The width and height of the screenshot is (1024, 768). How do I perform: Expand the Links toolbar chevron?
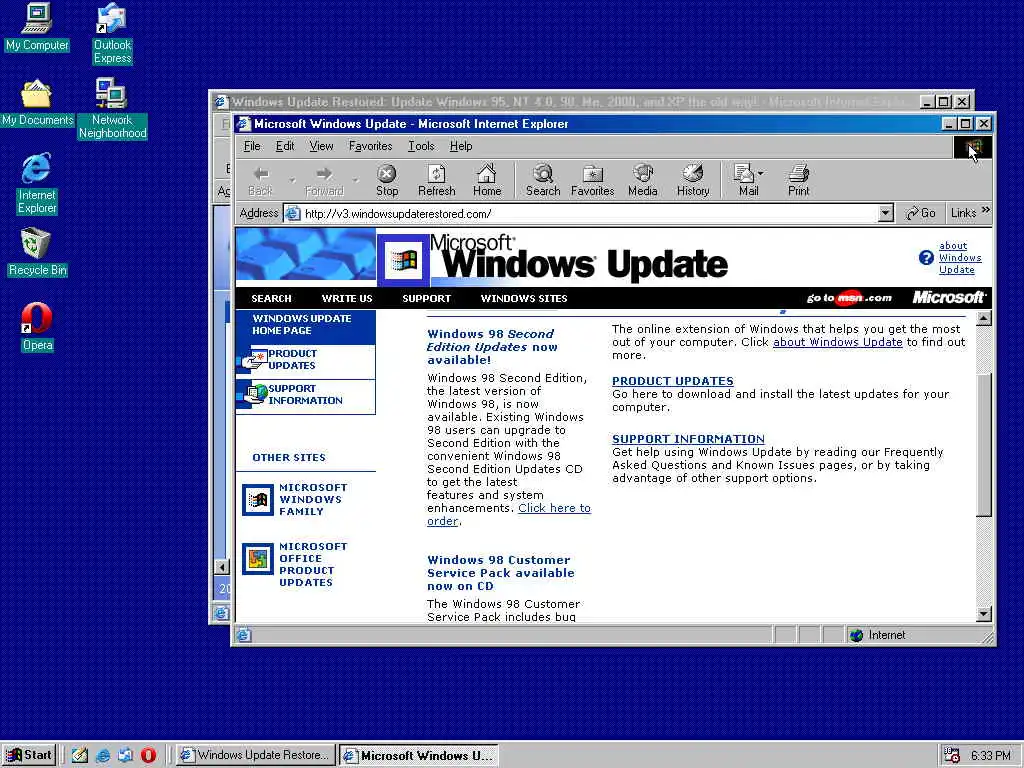(x=985, y=210)
